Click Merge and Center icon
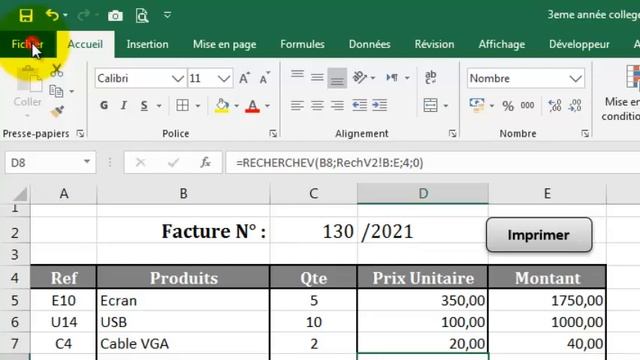Image resolution: width=640 pixels, height=360 pixels. coord(430,105)
